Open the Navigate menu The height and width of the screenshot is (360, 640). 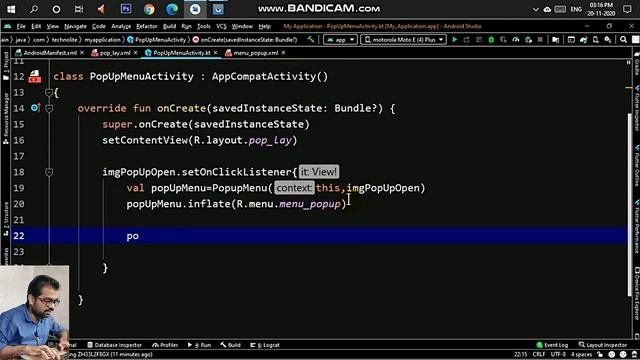(75, 26)
